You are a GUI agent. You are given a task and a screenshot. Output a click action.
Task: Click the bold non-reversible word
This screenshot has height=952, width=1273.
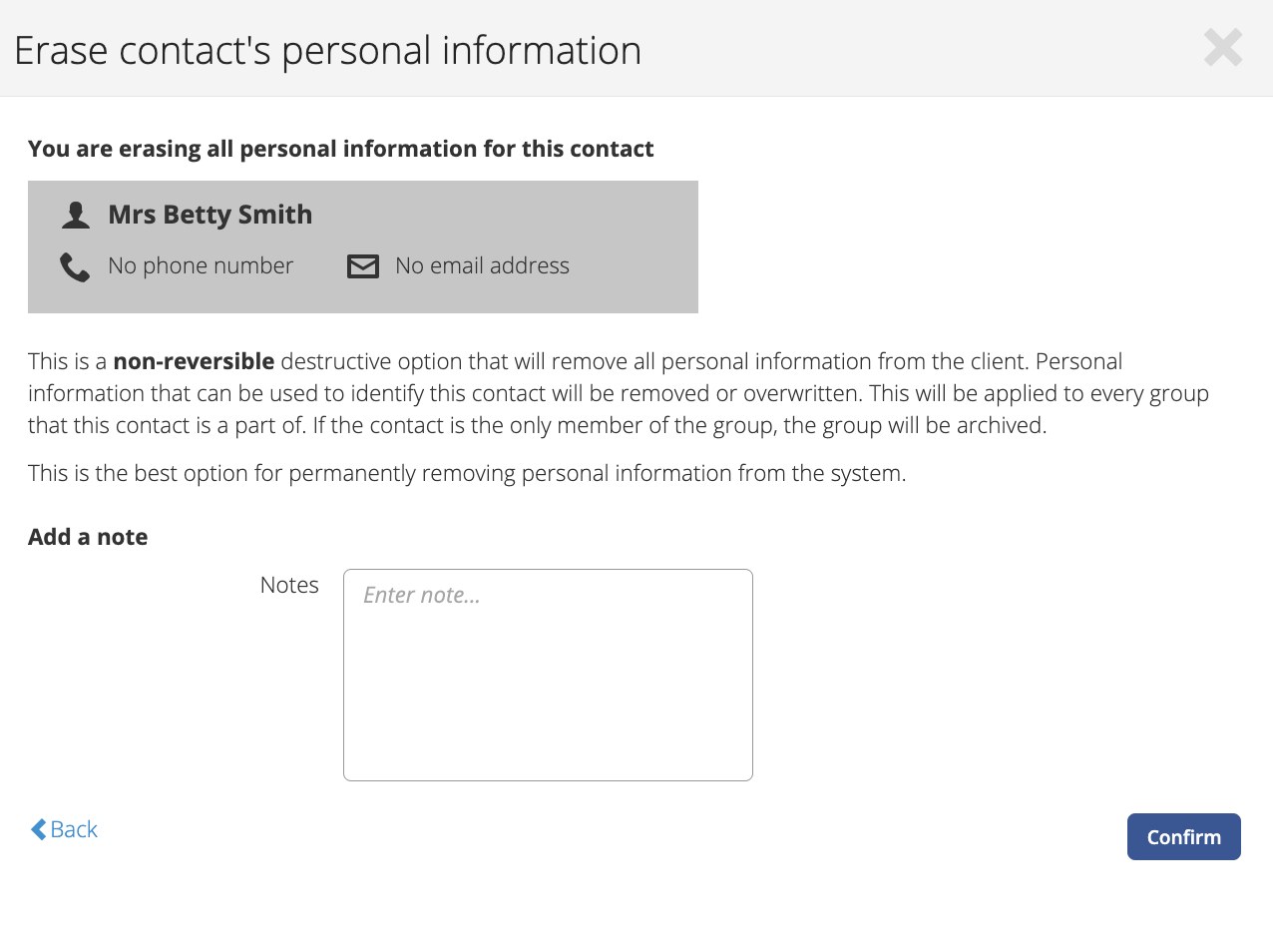194,361
